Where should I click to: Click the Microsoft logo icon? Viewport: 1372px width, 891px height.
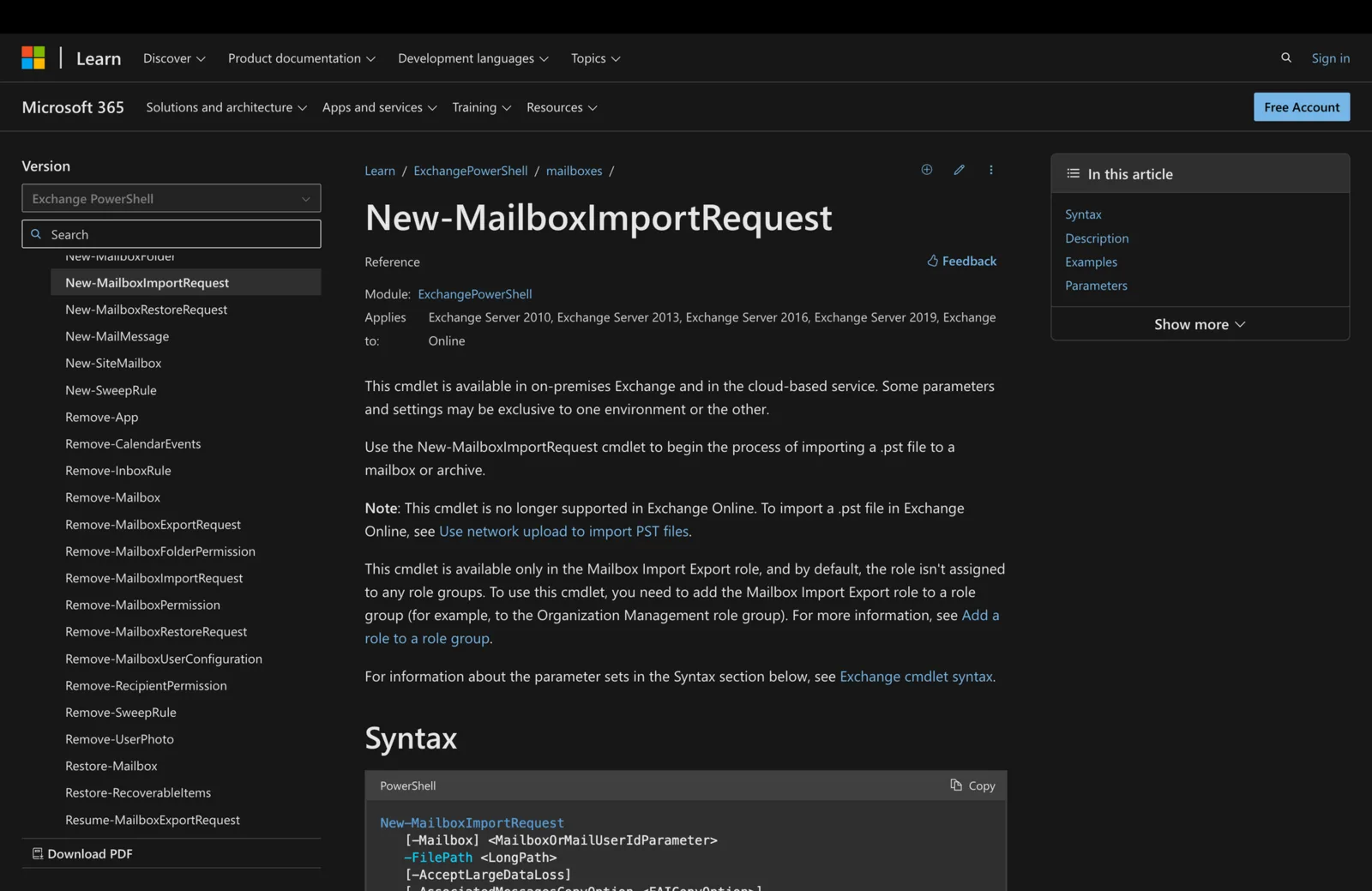33,57
